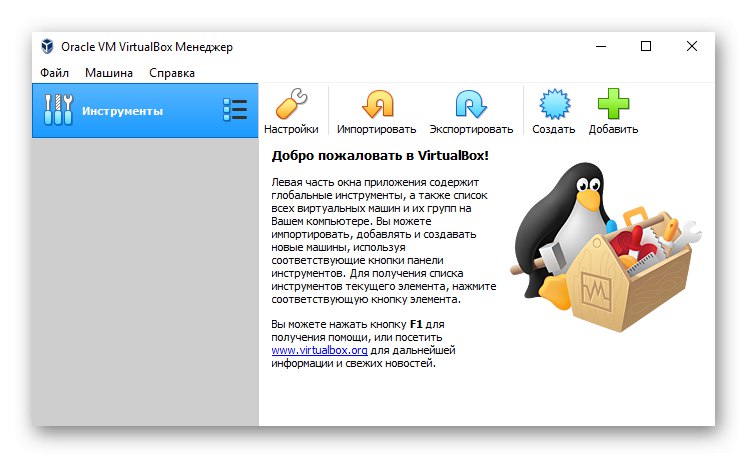Click the Экспортировать appliance arrow icon
The height and width of the screenshot is (458, 747).
coord(471,103)
